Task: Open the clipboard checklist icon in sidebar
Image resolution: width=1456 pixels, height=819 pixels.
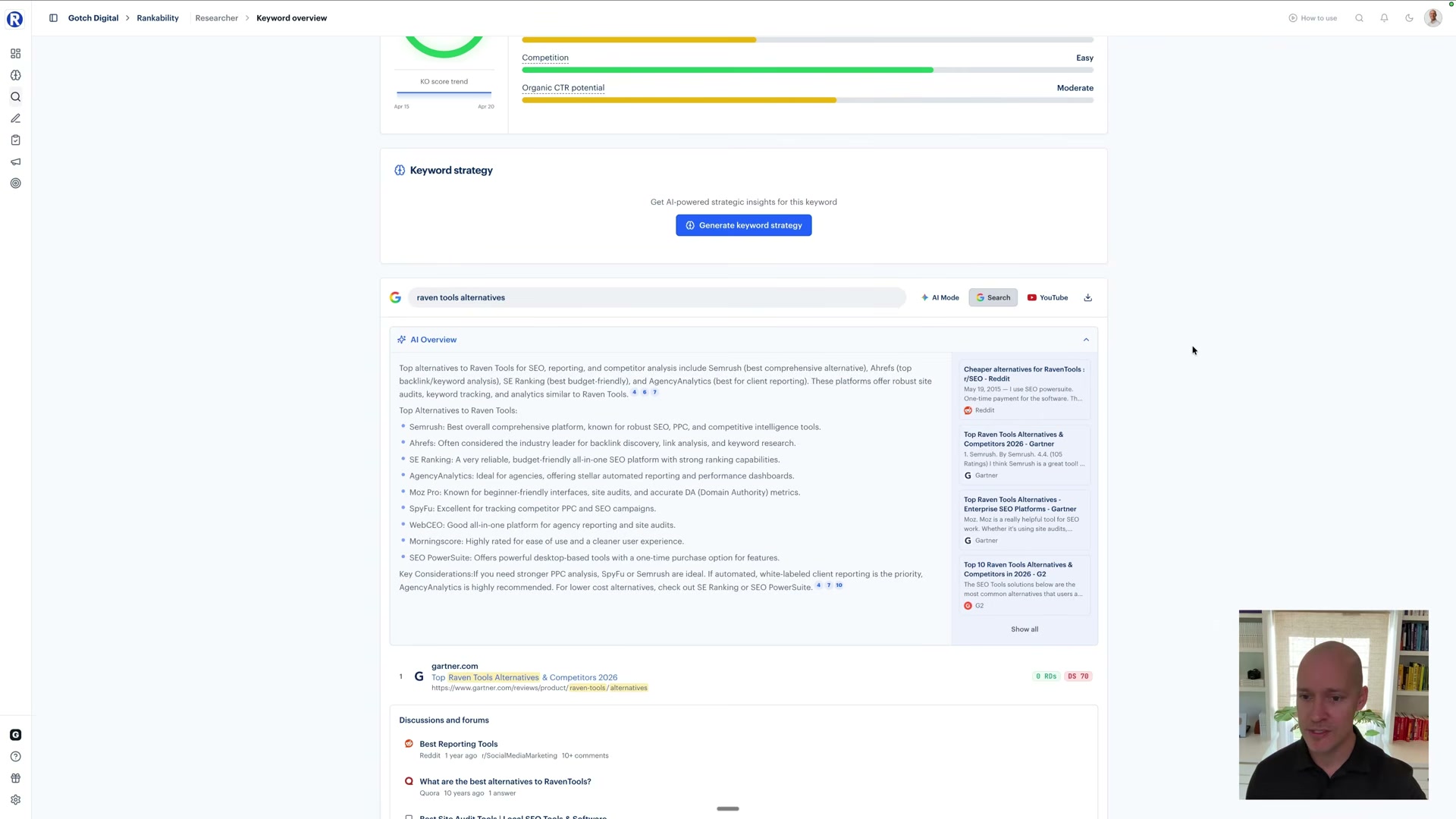Action: pyautogui.click(x=15, y=140)
